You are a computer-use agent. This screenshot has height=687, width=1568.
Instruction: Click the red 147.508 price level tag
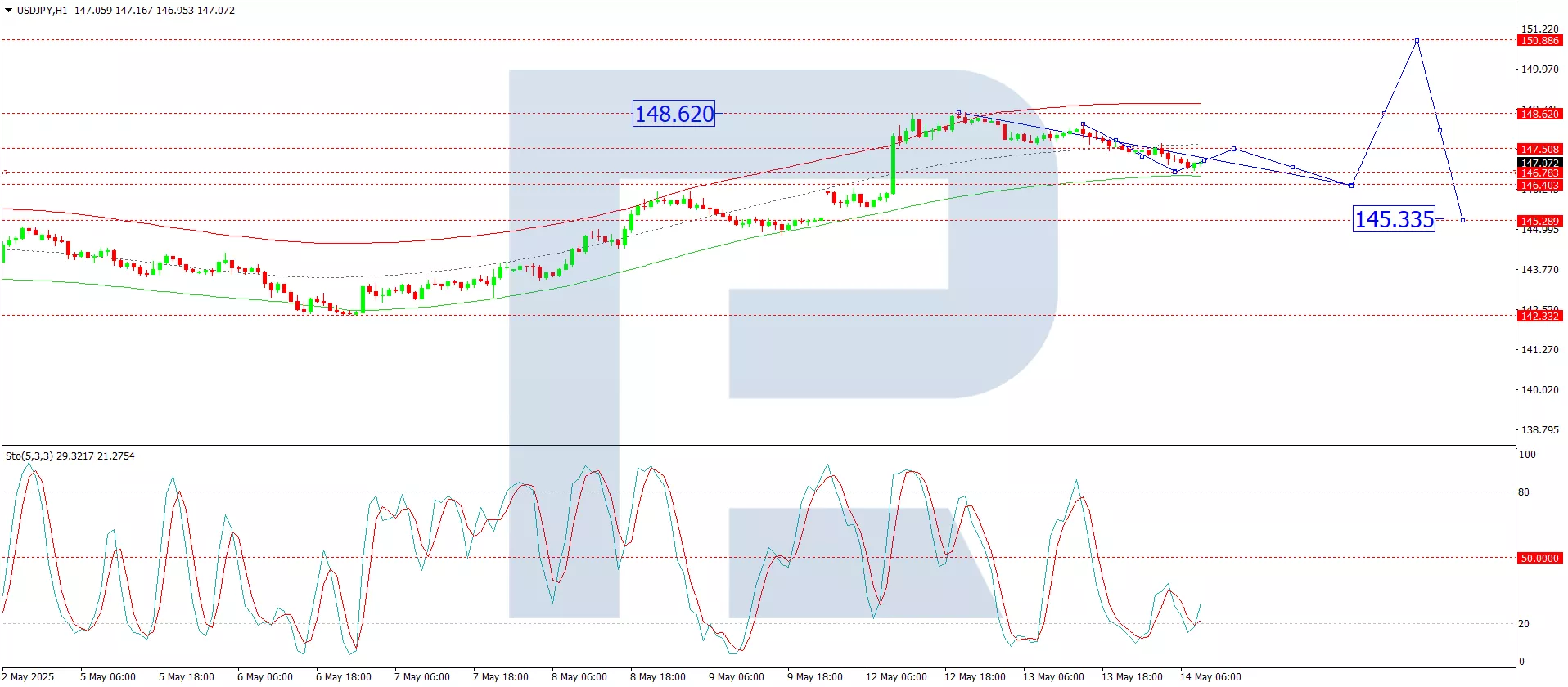click(x=1539, y=149)
